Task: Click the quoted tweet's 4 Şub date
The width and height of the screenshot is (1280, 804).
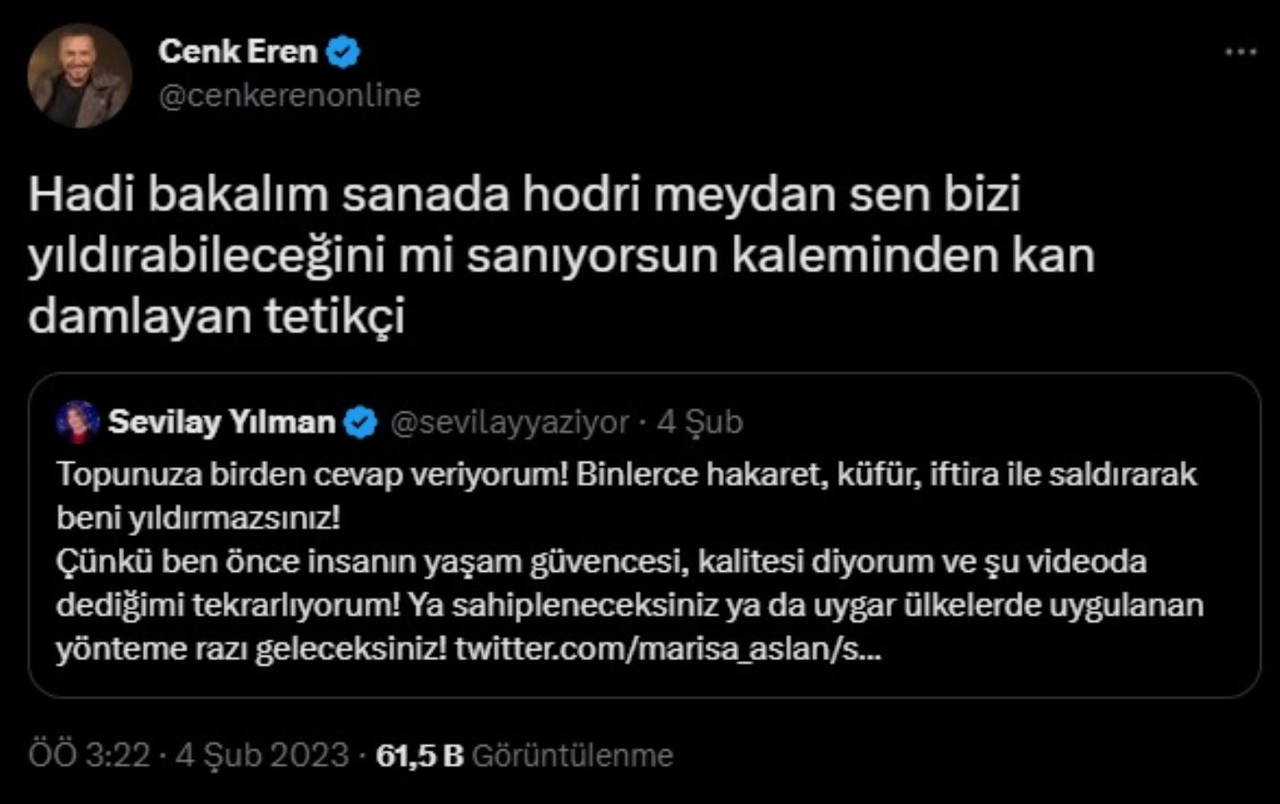Action: pyautogui.click(x=700, y=423)
